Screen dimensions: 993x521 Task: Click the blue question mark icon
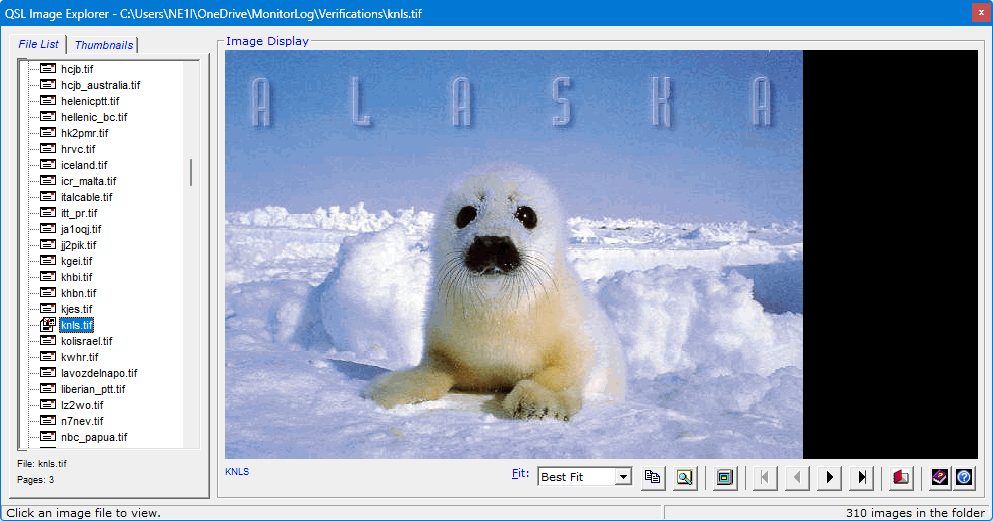click(963, 477)
